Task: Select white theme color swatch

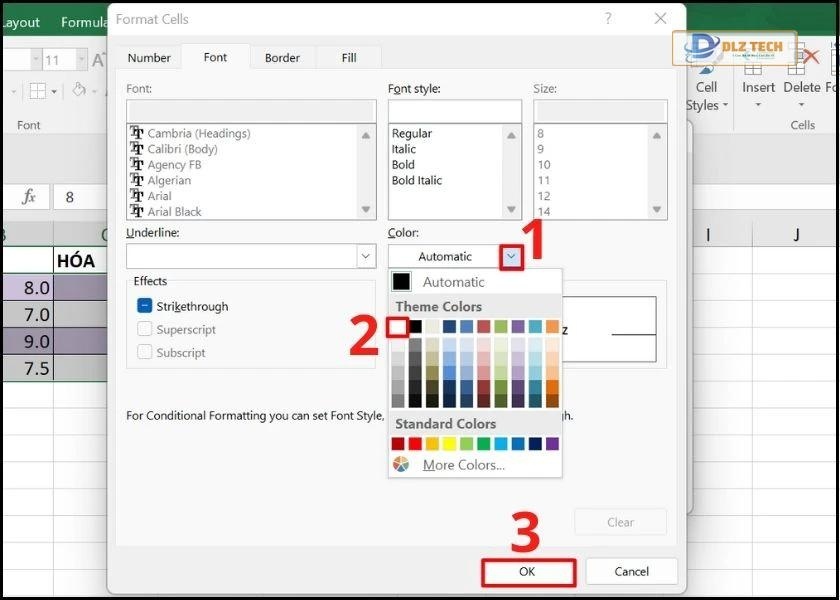Action: tap(398, 327)
